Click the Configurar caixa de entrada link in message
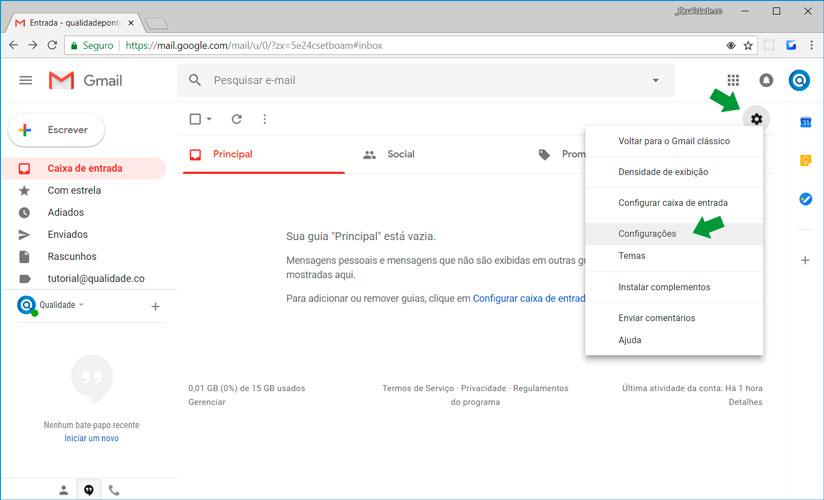 (x=529, y=299)
